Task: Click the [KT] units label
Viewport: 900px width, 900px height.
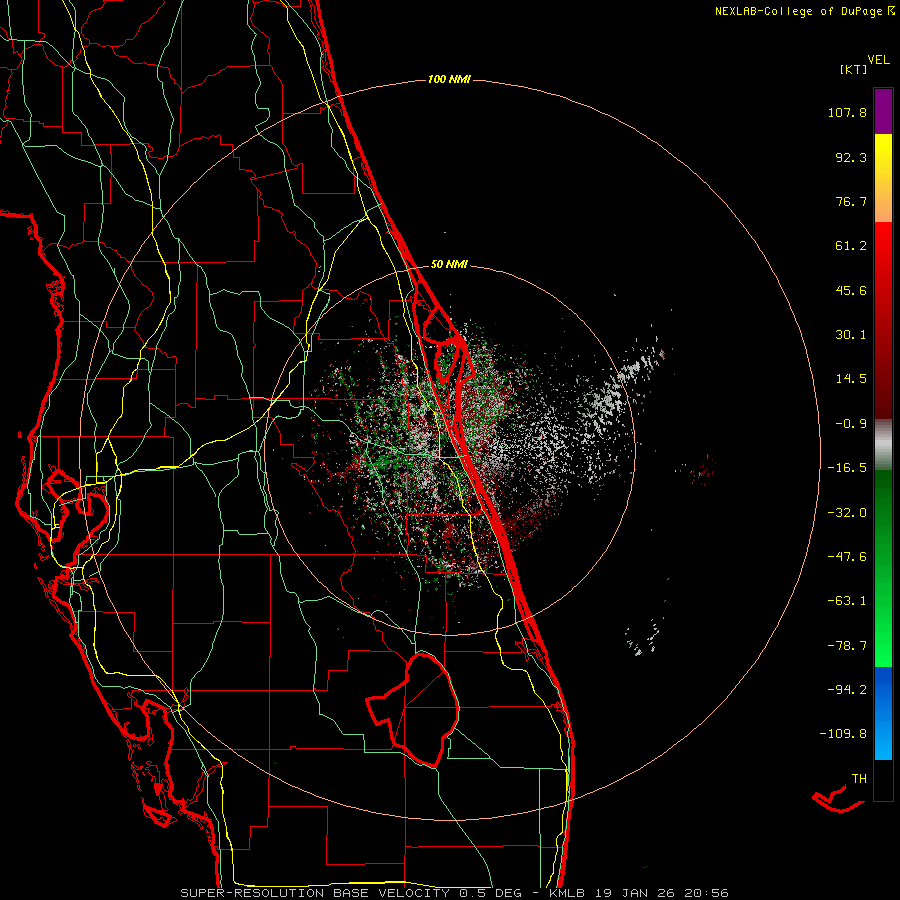Action: 854,69
